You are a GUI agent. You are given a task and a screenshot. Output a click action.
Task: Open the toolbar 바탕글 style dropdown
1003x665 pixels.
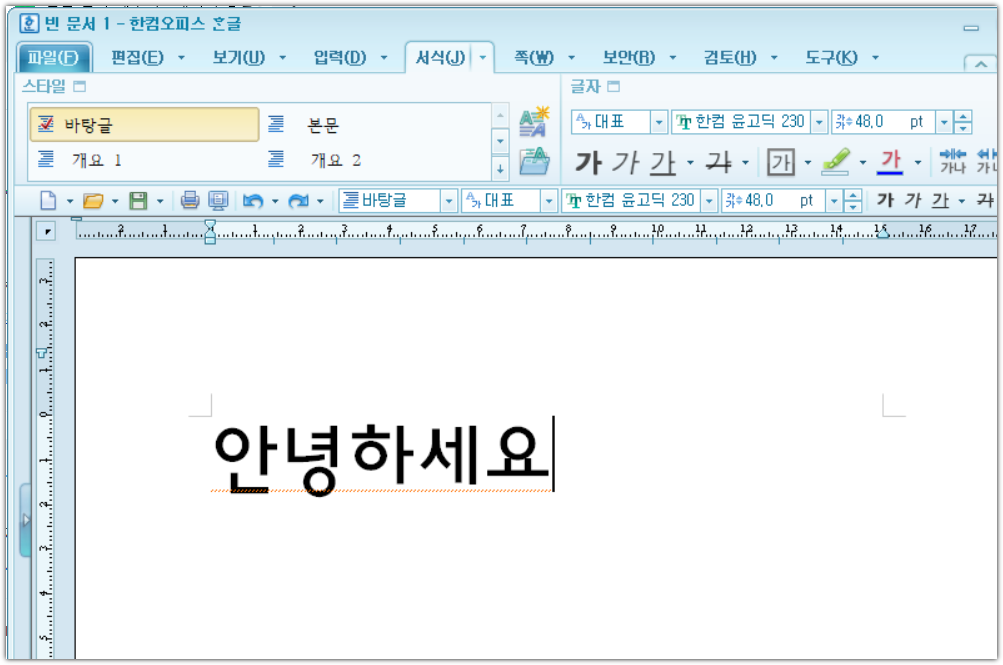[449, 201]
